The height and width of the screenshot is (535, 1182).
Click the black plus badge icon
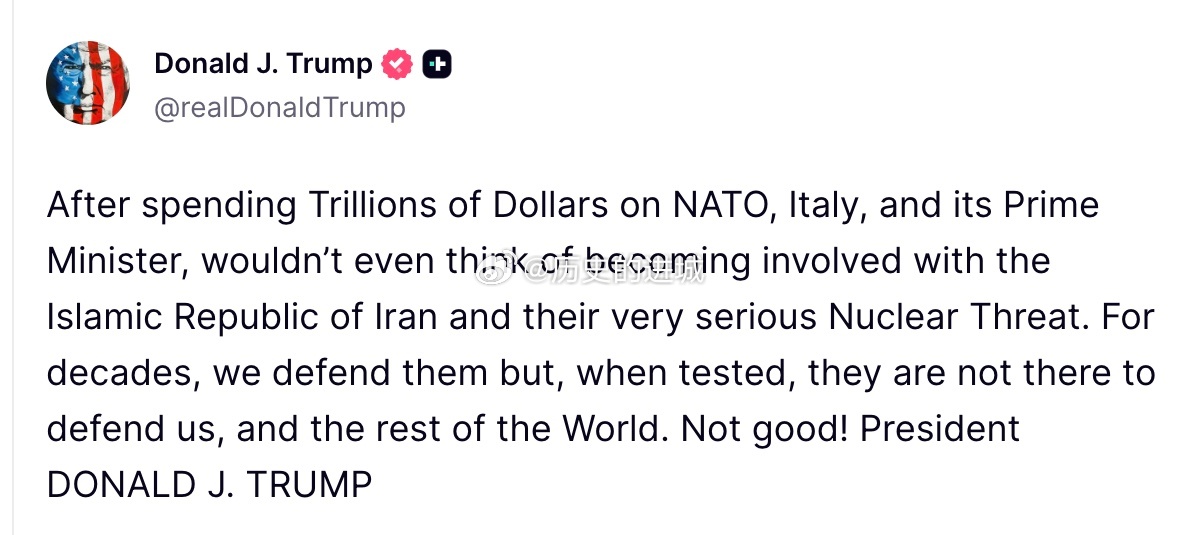(437, 64)
